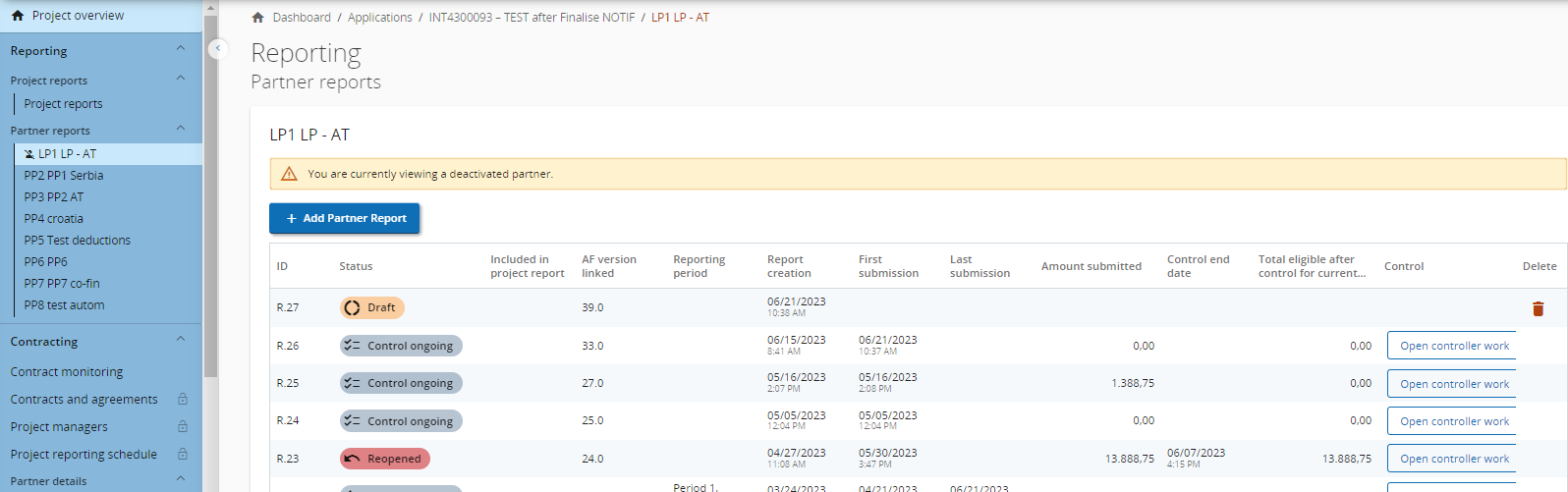Open PP5 Test deductions partner reports
This screenshot has height=492, width=1568.
tap(77, 241)
